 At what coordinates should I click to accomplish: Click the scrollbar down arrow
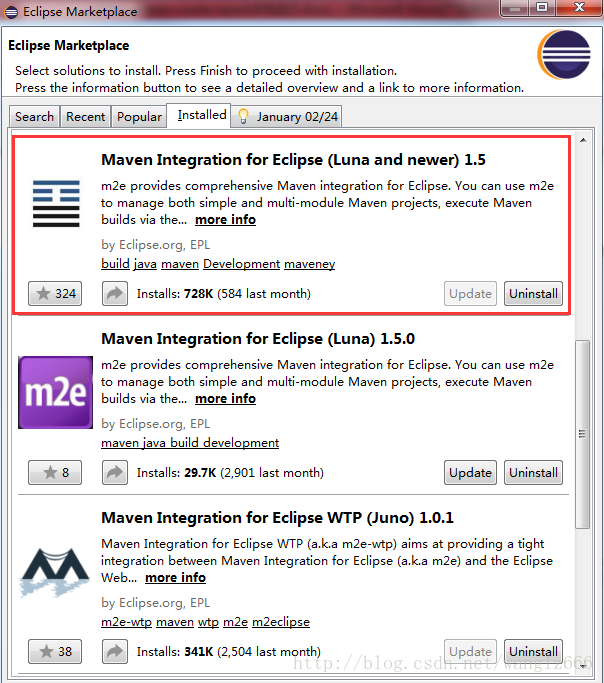pyautogui.click(x=583, y=666)
